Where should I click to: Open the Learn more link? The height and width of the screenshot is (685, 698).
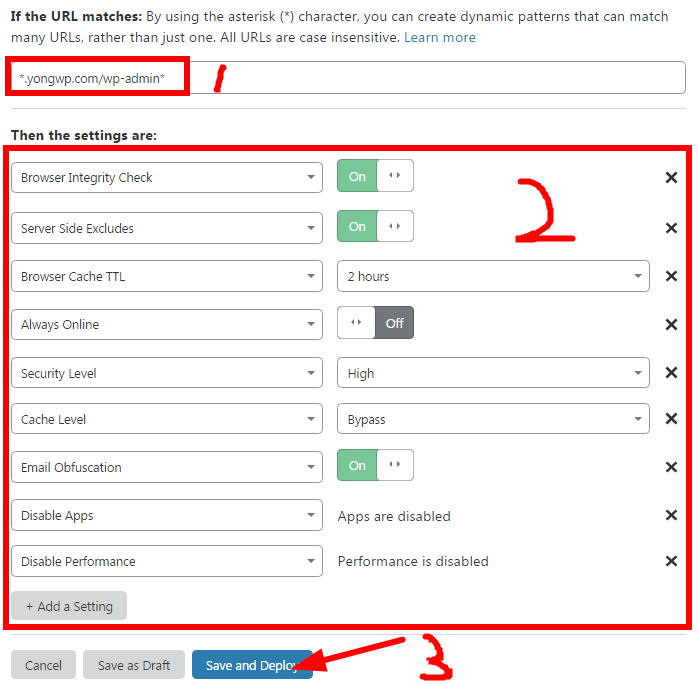click(439, 37)
